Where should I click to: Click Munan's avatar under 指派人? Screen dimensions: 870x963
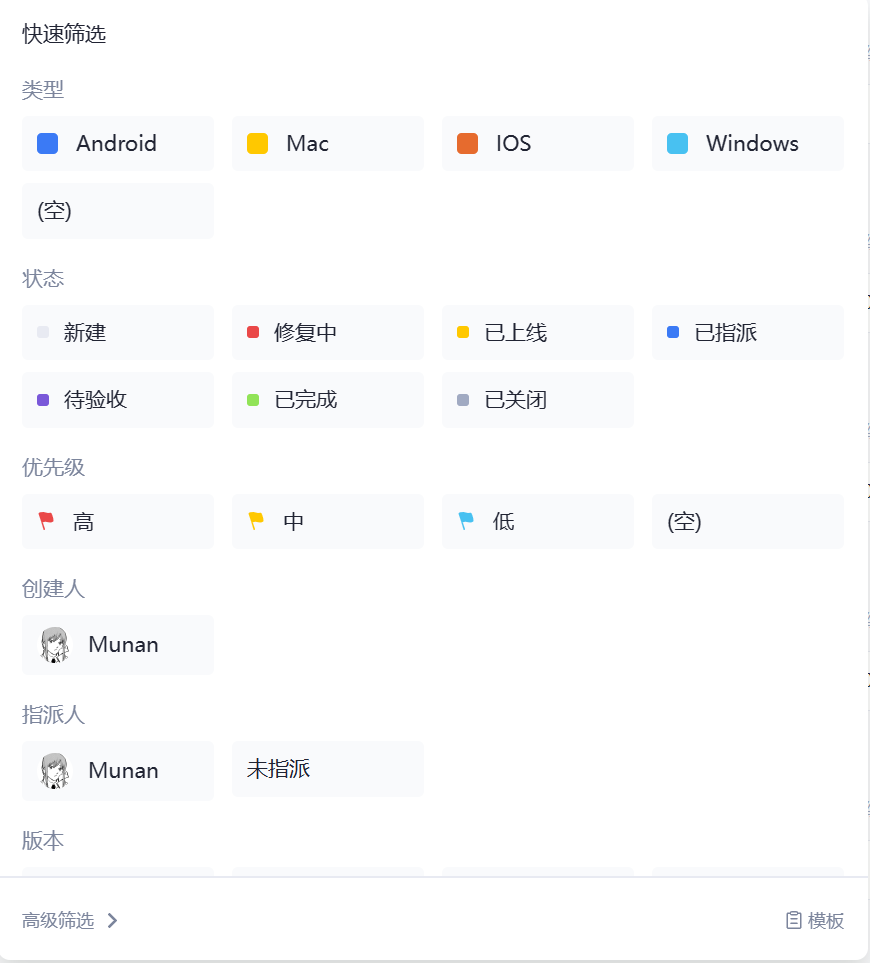coord(55,771)
